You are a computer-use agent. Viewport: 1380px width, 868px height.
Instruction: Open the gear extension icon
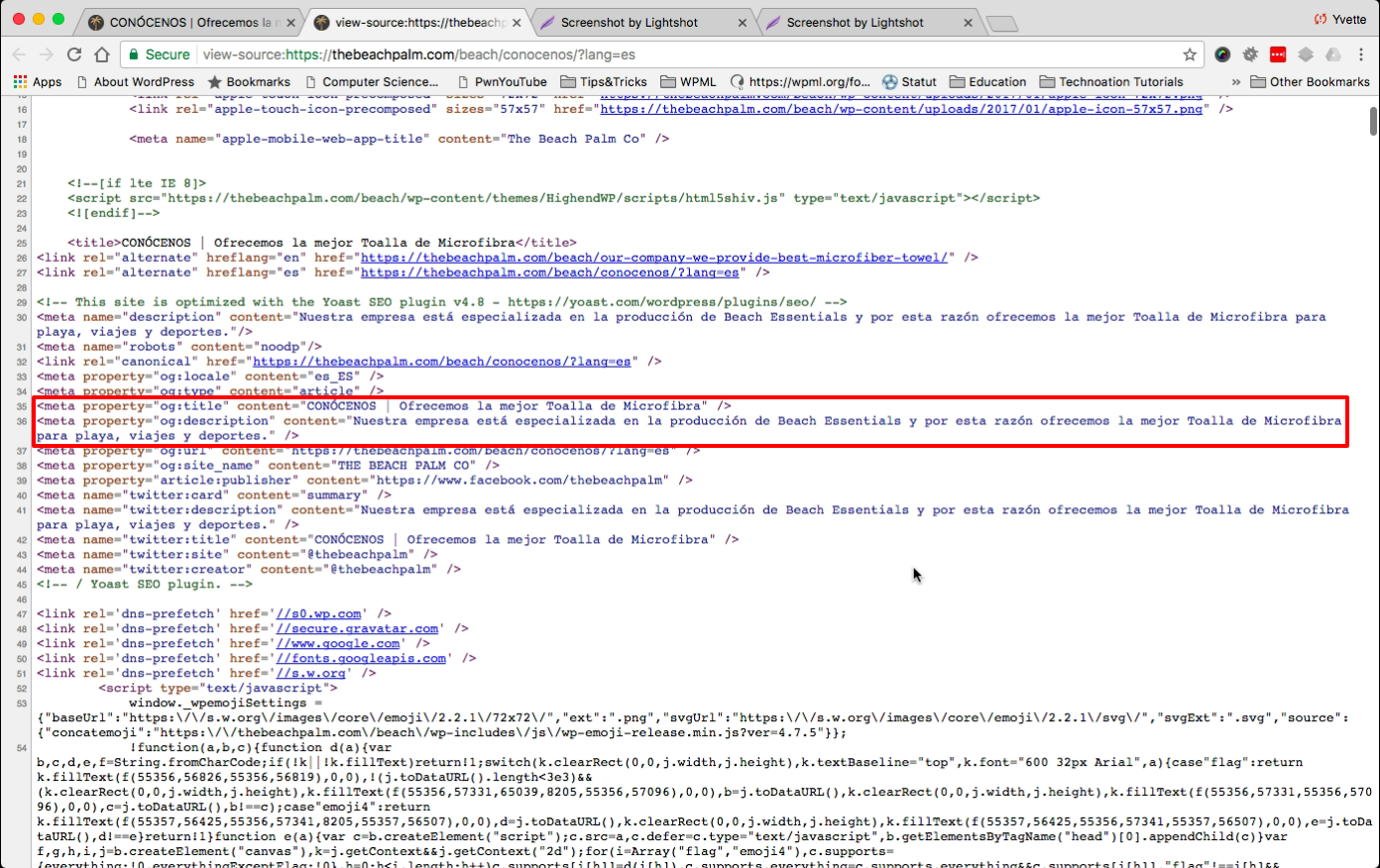(x=1250, y=54)
